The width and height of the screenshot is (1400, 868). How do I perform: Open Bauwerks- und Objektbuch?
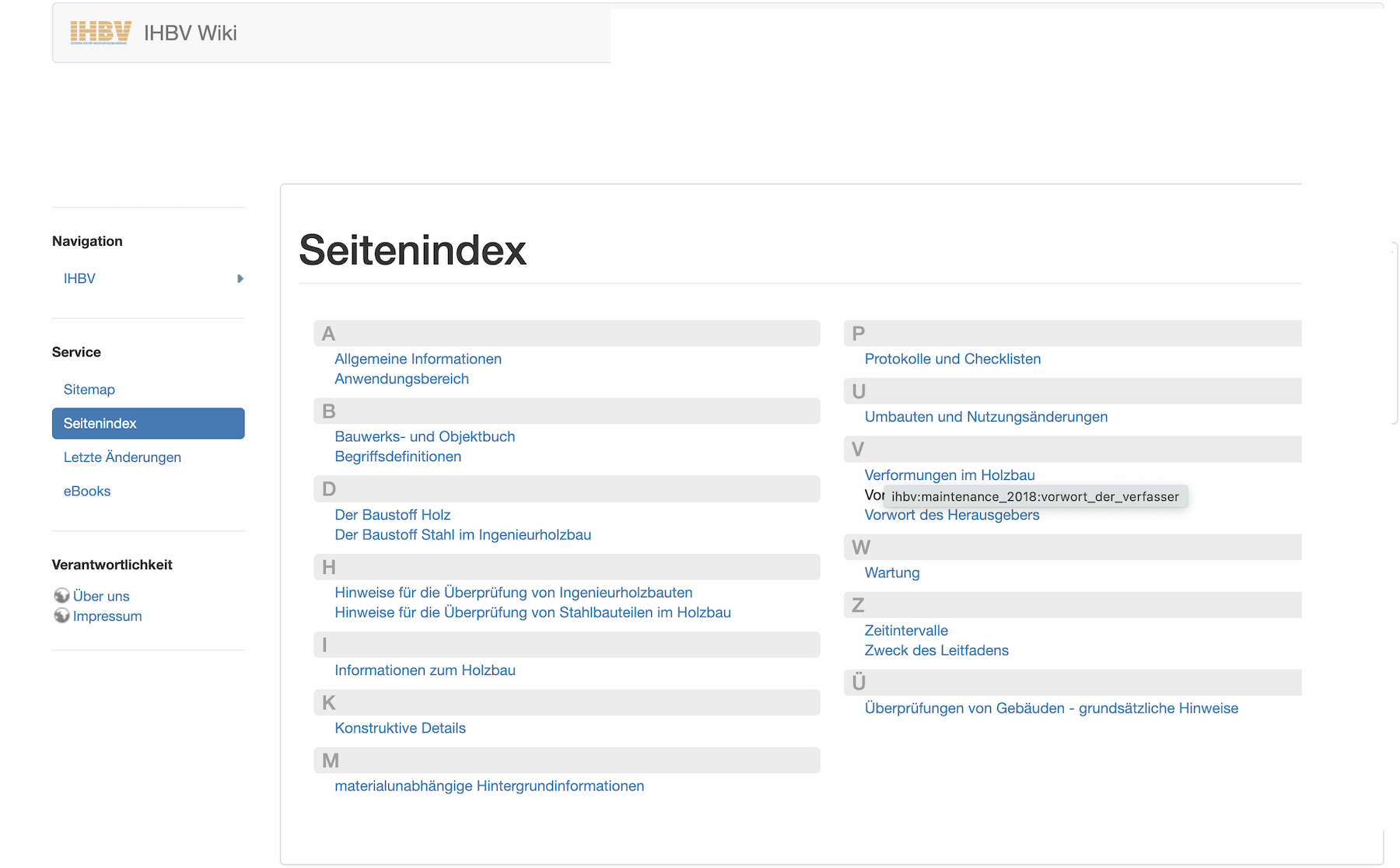[x=424, y=436]
